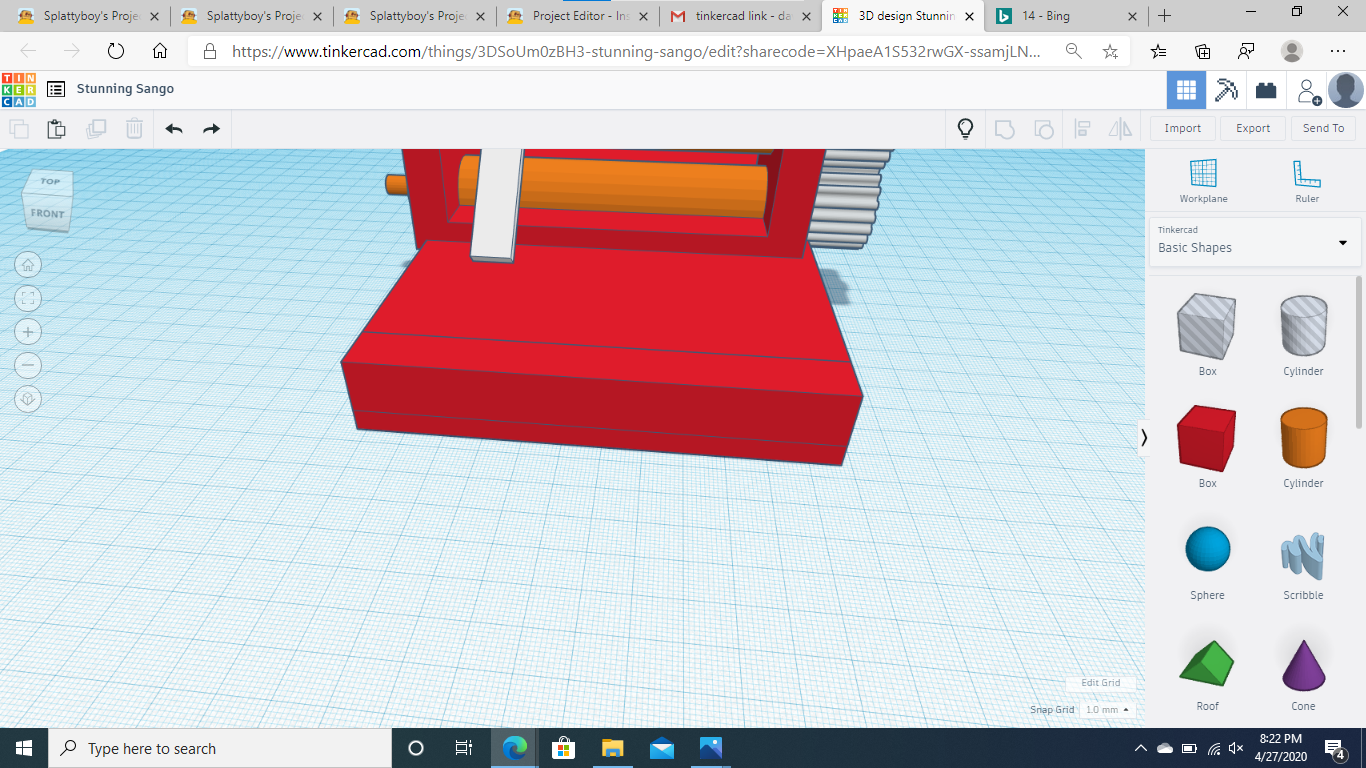Open browser settings and more menu

1338,51
